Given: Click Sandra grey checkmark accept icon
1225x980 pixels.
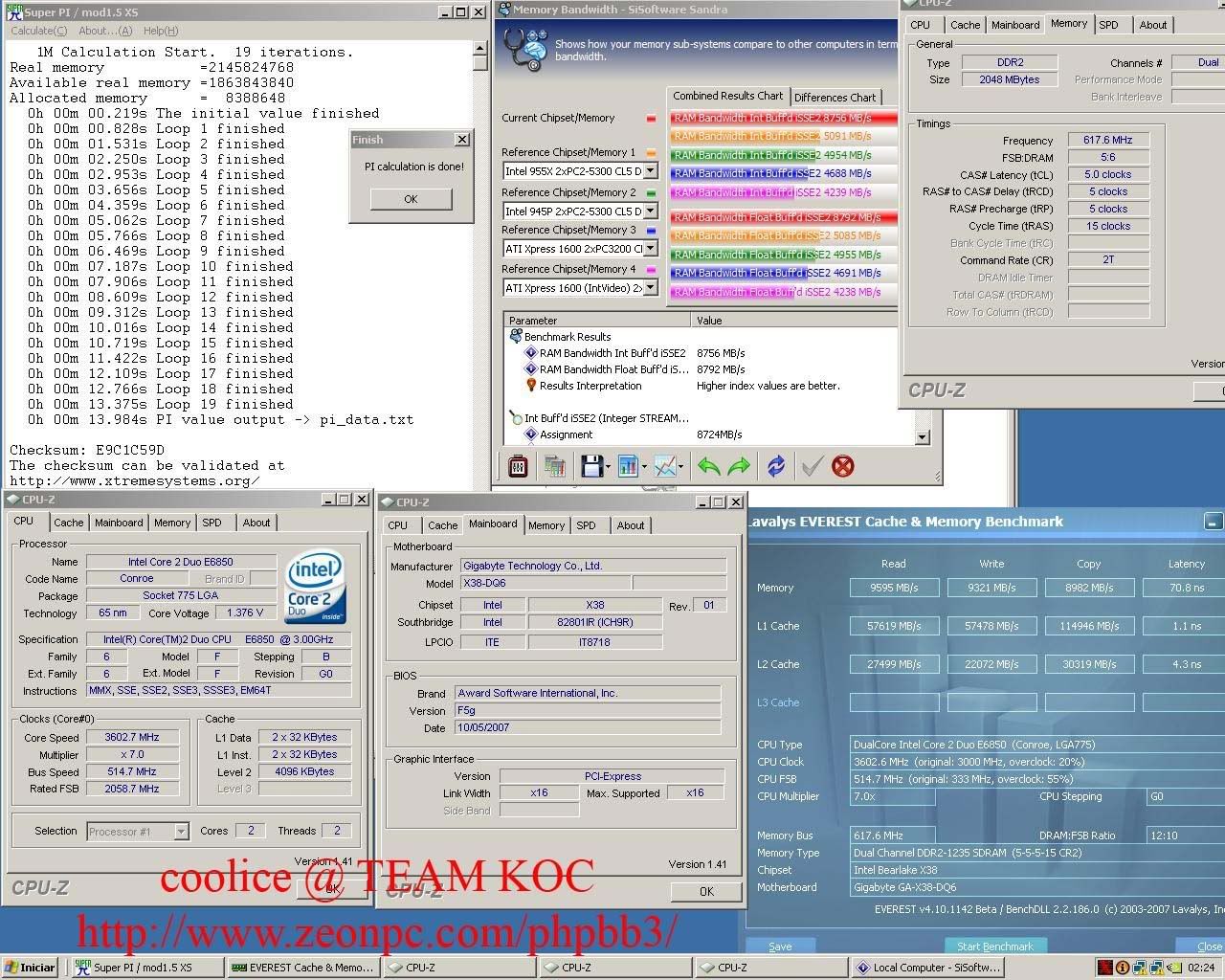Looking at the screenshot, I should 812,466.
